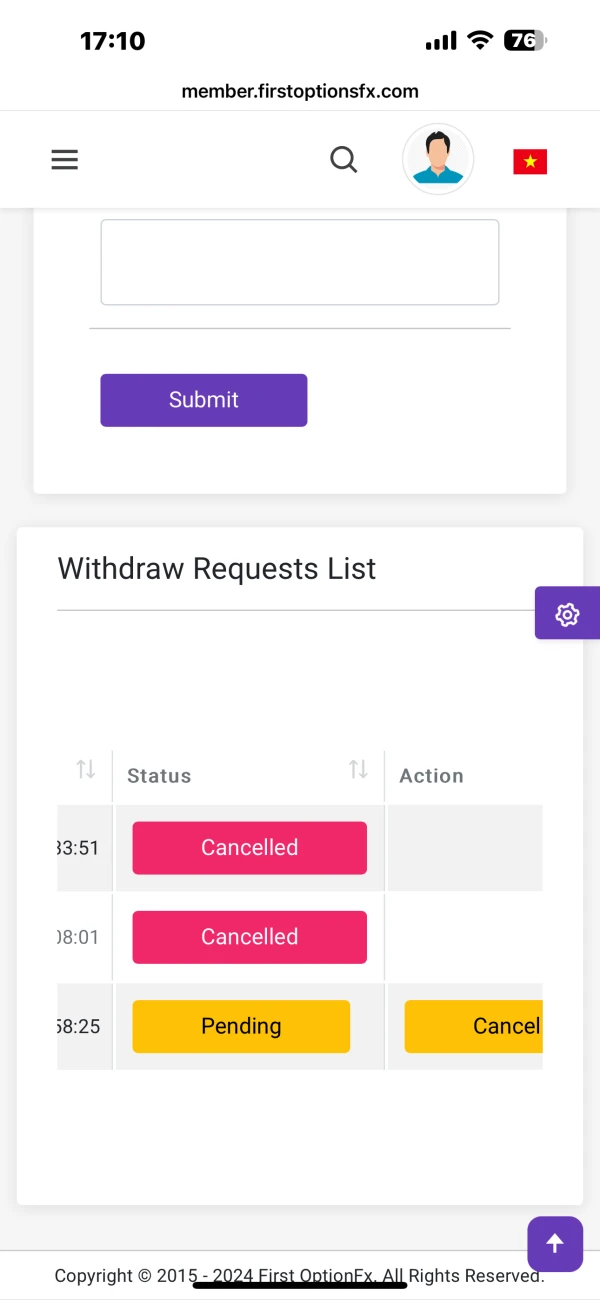Click sort arrows left of Status header
Screen dimensions: 600x1300
86,770
